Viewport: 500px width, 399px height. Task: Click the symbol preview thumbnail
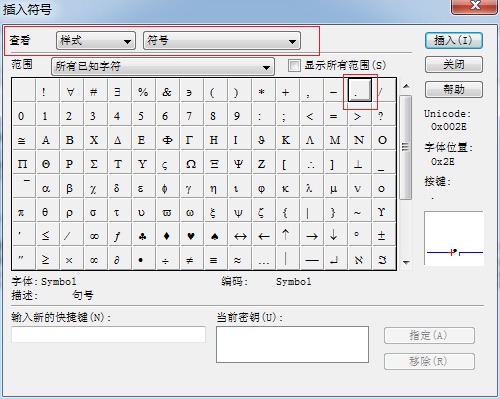[454, 238]
